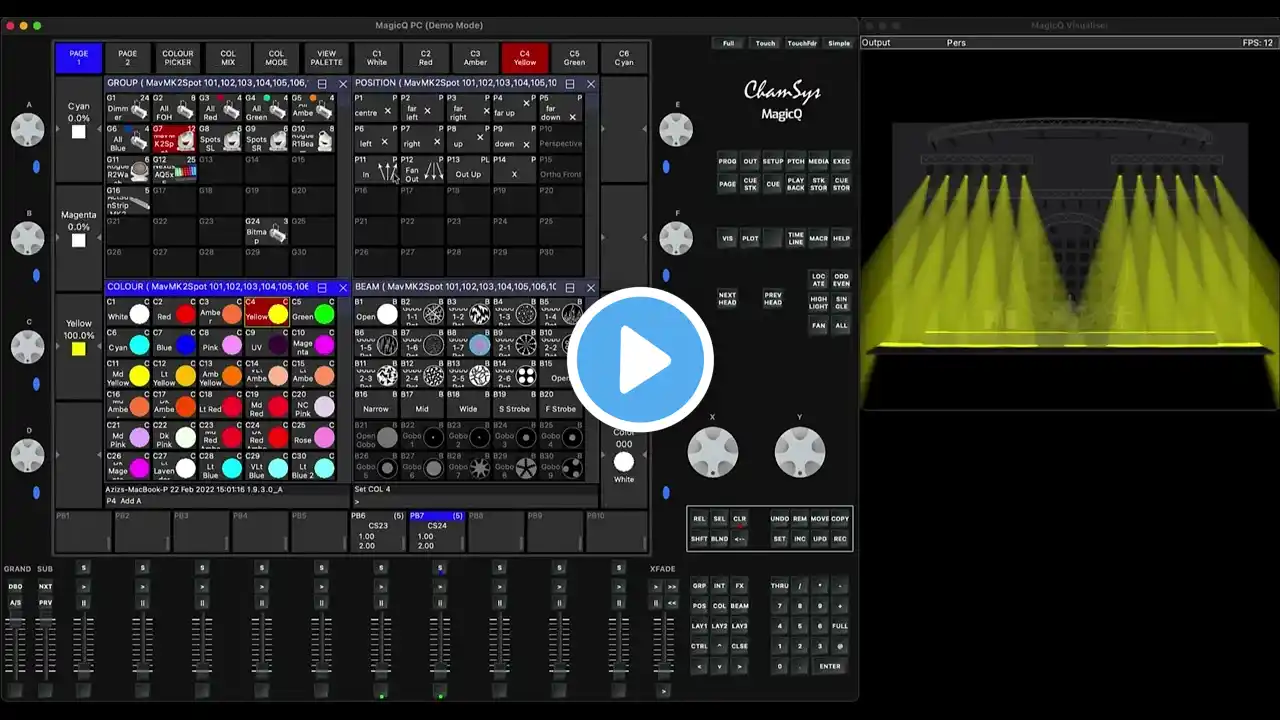The image size is (1280, 720).
Task: Choose the B3 gobo 1-2 beam
Action: (468, 312)
